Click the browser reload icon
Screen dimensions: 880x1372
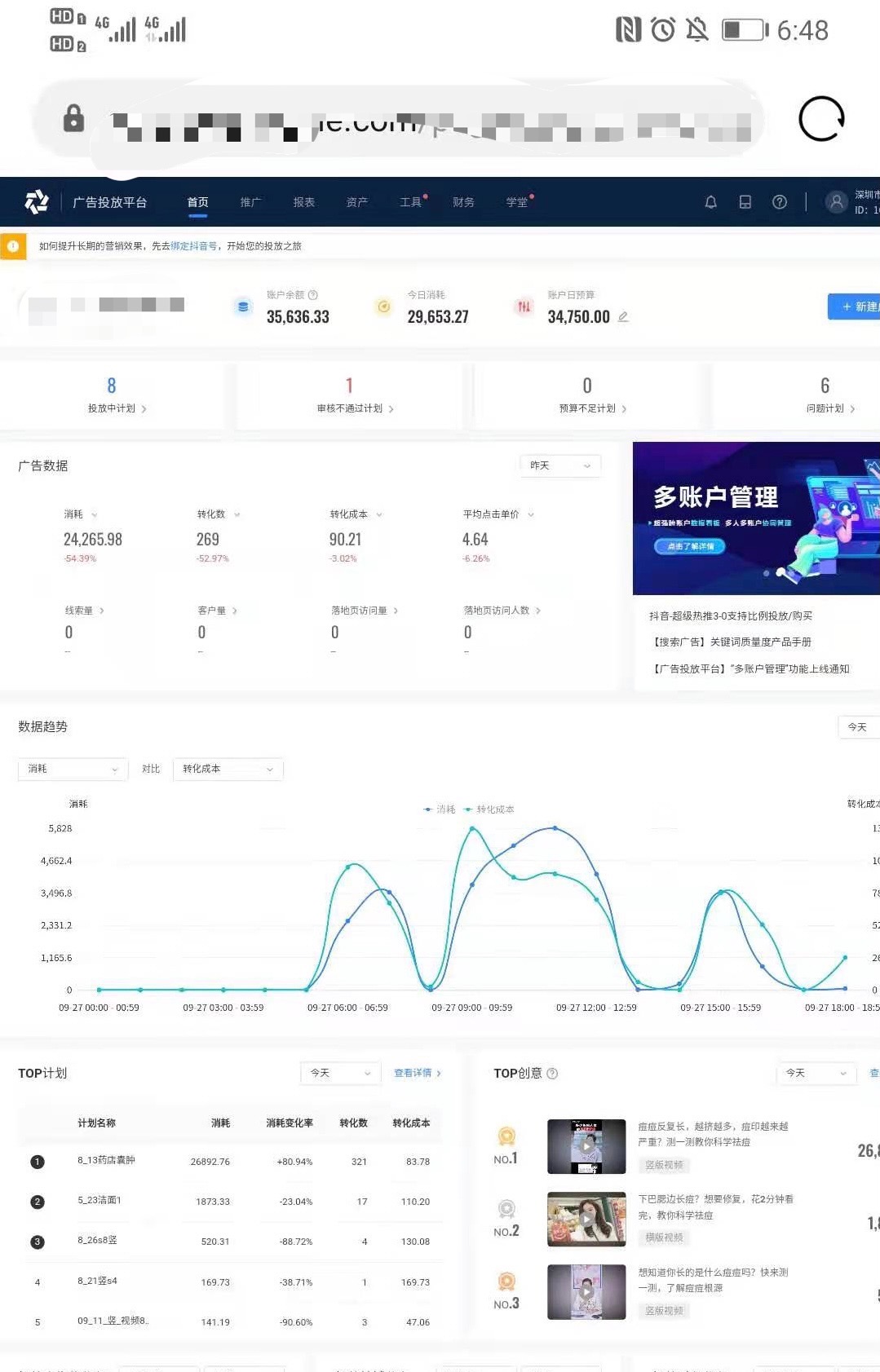pos(821,119)
